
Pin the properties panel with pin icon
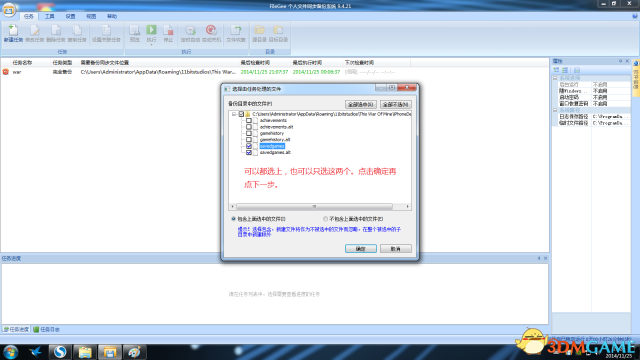[x=620, y=61]
